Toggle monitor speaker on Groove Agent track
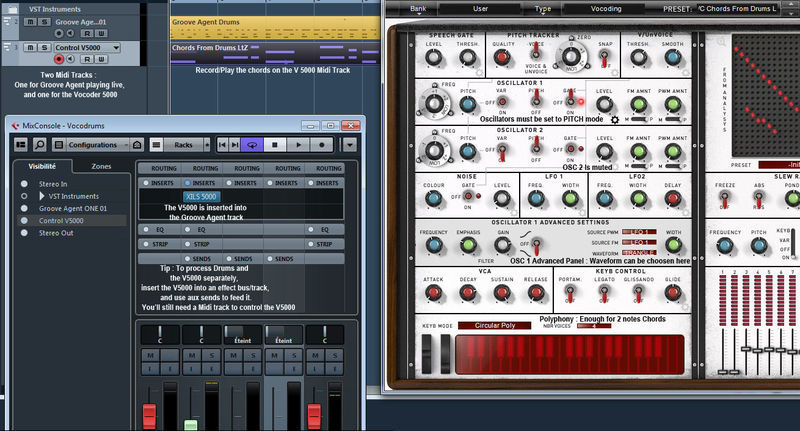The height and width of the screenshot is (431, 800). (70, 34)
